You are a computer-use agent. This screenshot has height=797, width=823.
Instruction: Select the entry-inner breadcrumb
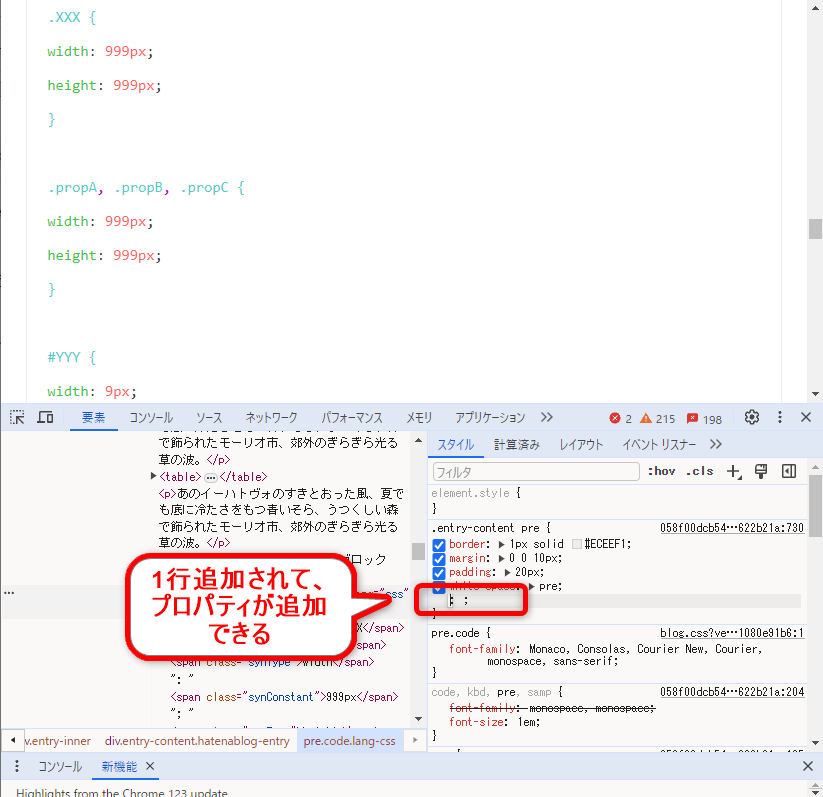[58, 741]
